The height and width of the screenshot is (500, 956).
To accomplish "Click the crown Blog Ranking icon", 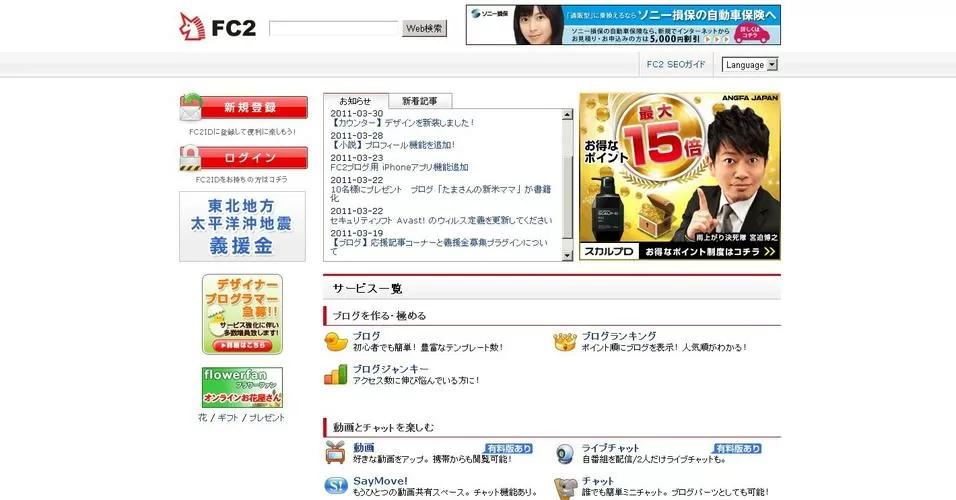I will click(565, 341).
